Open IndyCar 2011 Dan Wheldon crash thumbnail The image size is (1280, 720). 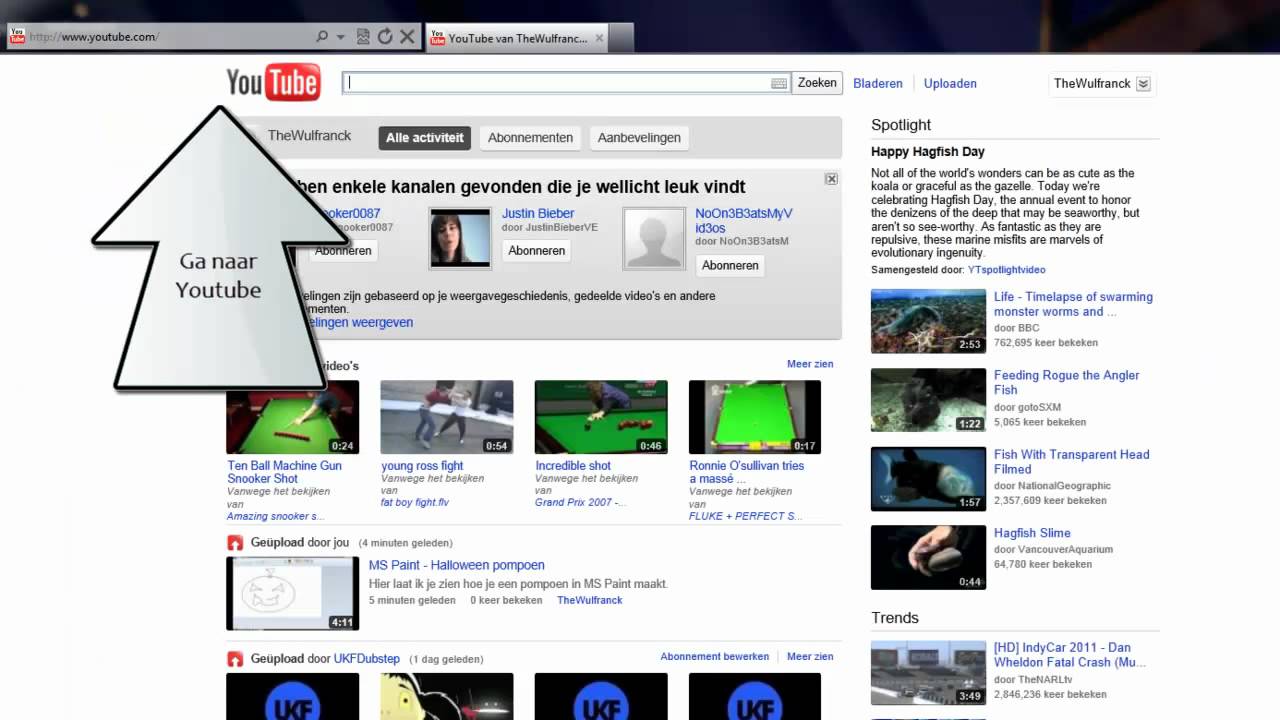click(x=928, y=672)
